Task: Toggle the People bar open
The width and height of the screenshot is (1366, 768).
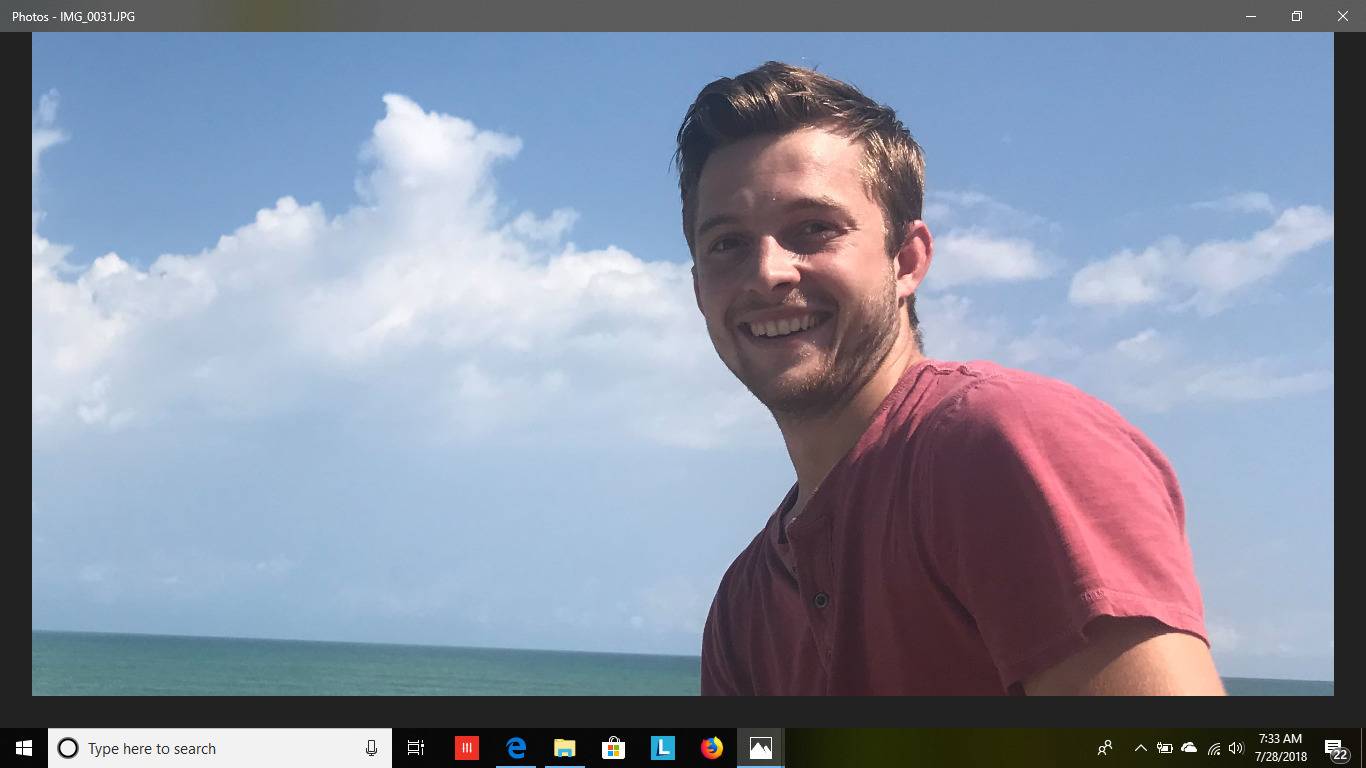Action: [1104, 747]
